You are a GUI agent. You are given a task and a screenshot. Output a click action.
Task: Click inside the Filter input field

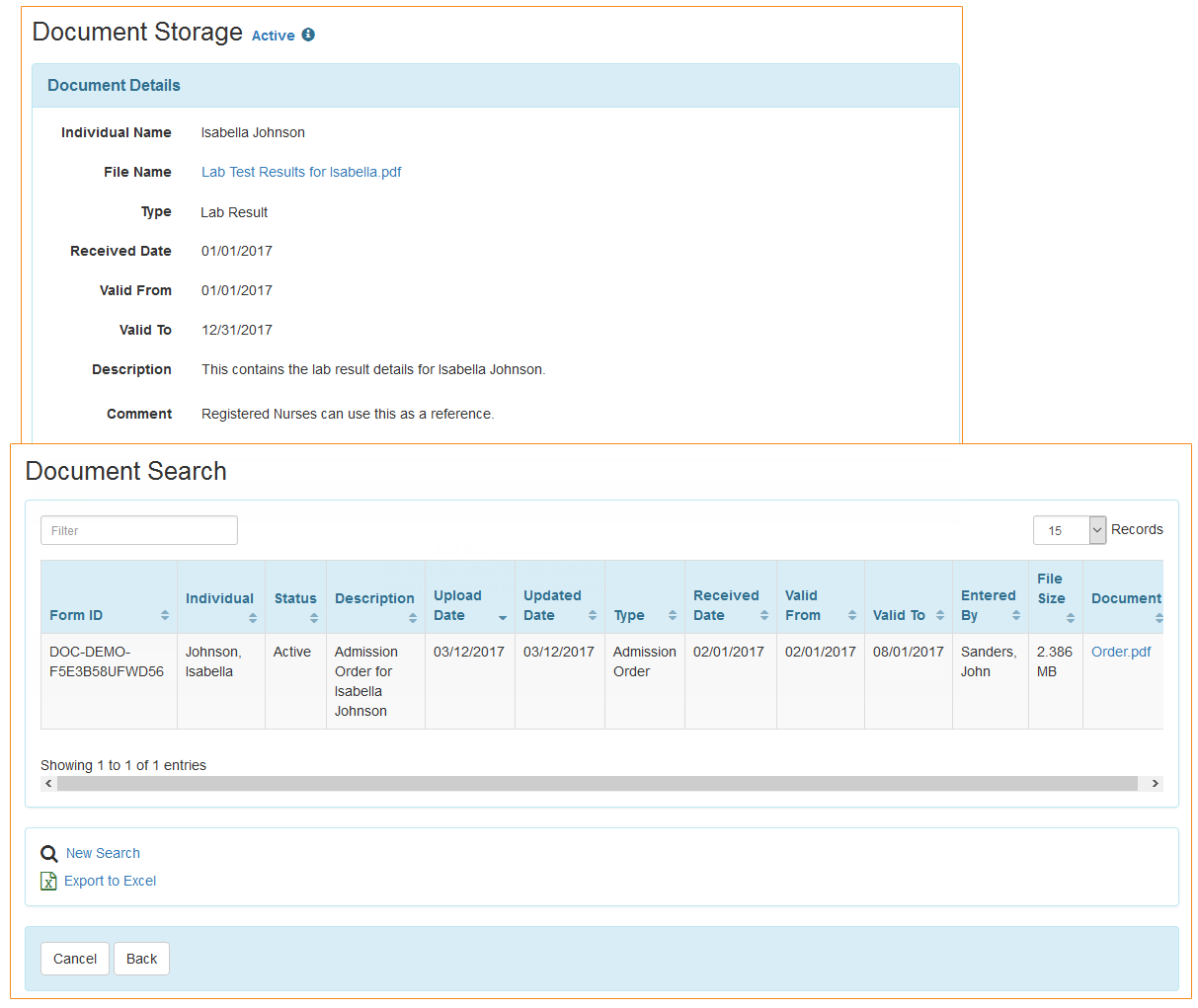138,529
